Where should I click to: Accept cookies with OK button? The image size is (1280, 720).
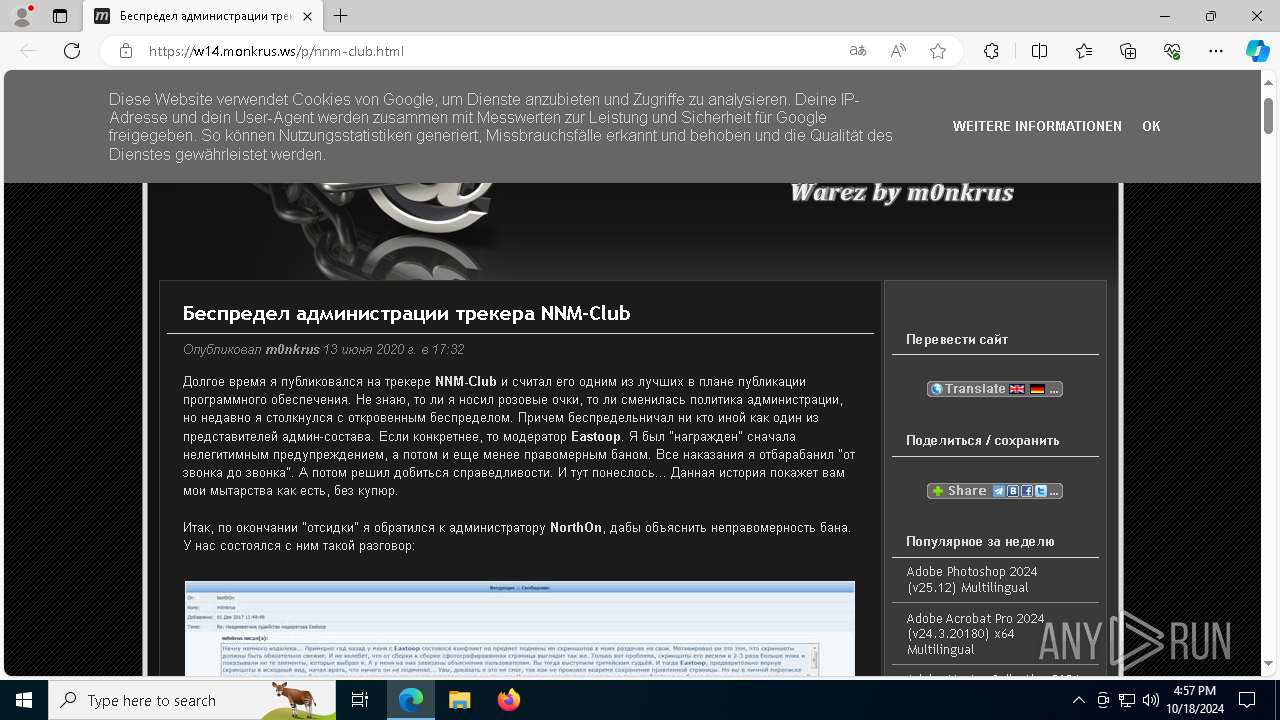[x=1151, y=127]
